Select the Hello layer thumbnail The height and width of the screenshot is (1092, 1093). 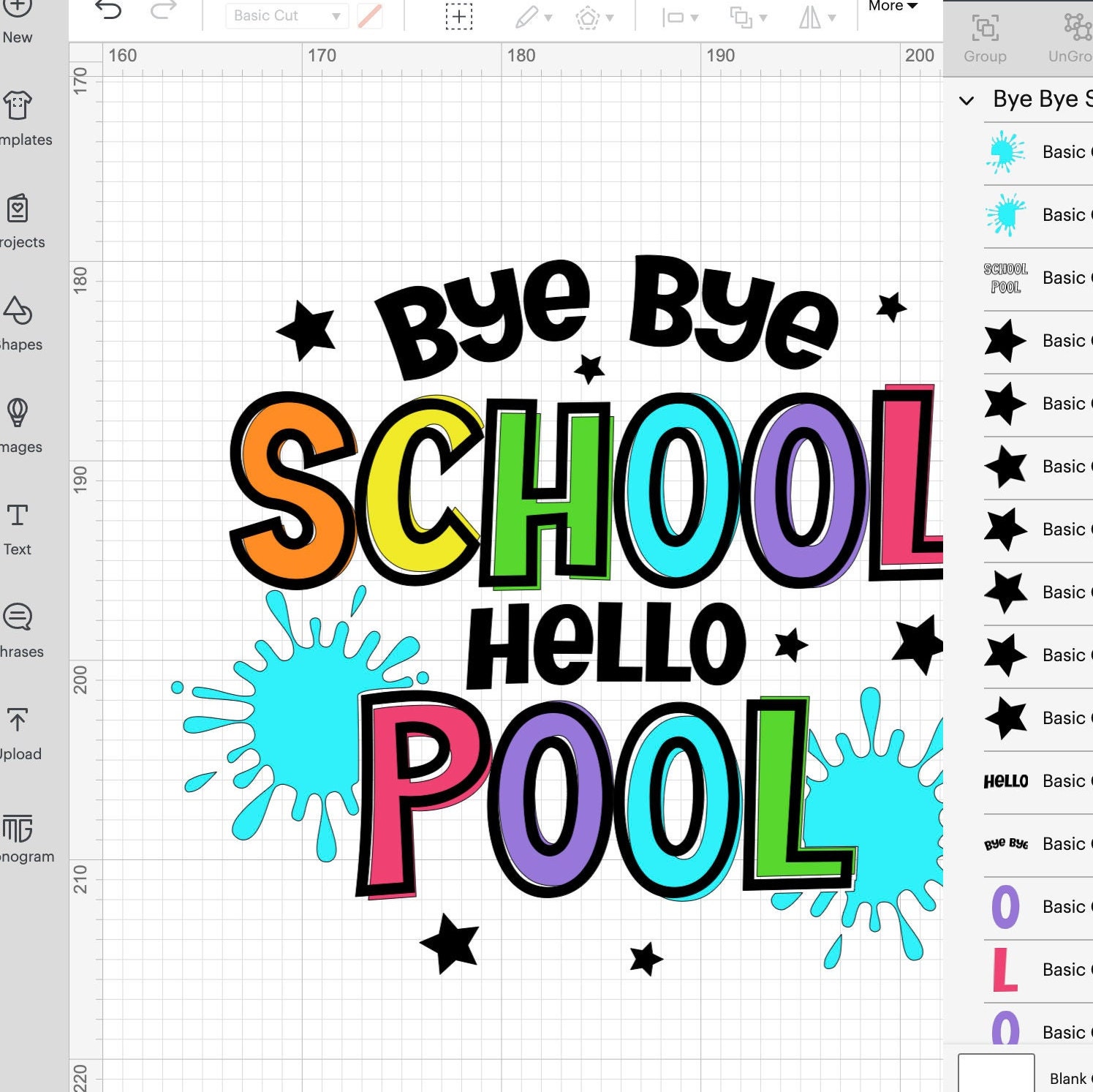click(1007, 780)
